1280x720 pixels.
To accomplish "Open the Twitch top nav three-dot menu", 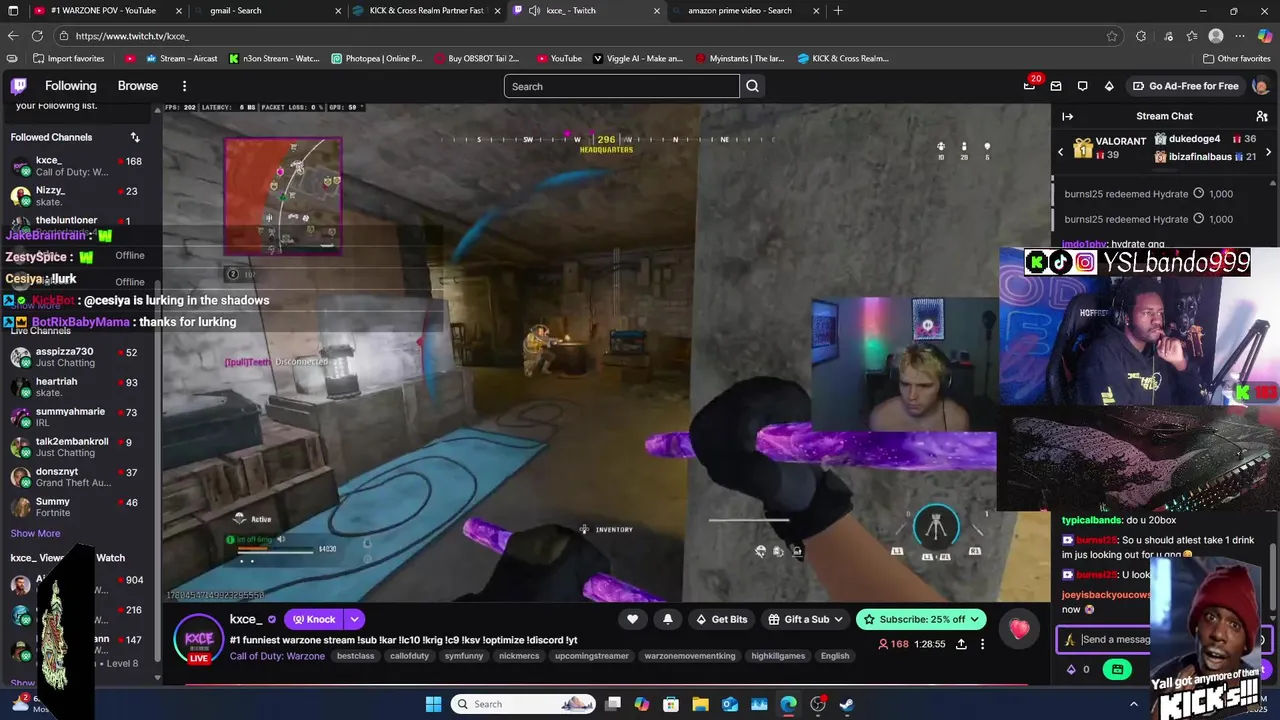I will [186, 86].
